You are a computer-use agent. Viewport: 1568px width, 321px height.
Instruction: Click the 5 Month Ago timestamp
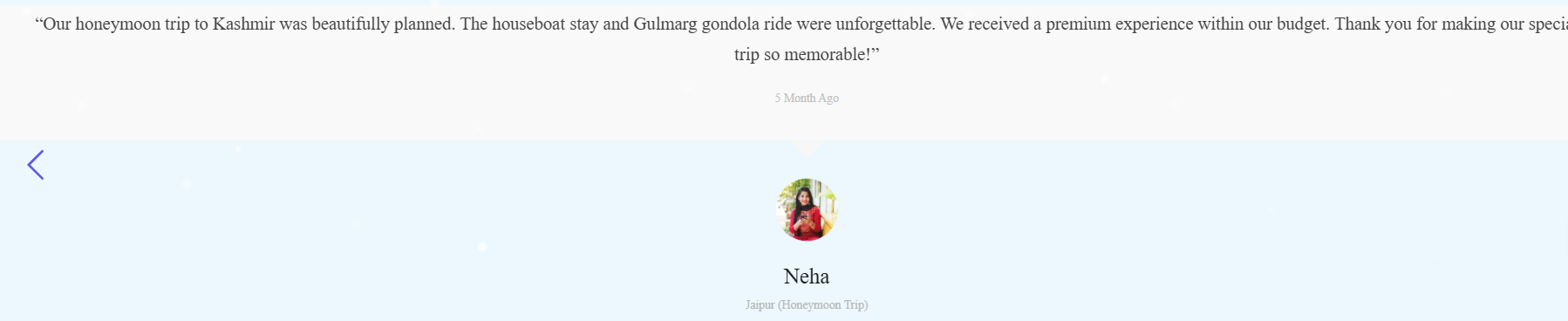click(x=807, y=98)
